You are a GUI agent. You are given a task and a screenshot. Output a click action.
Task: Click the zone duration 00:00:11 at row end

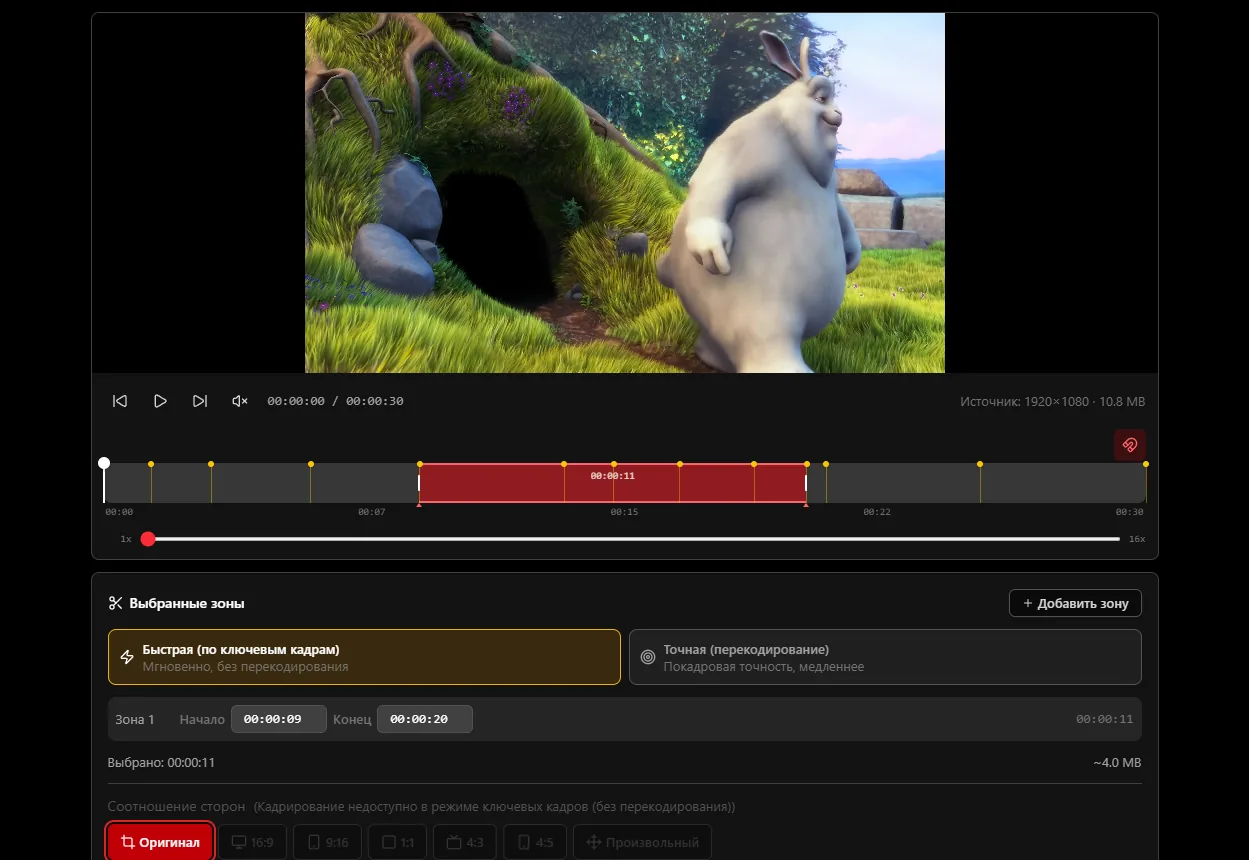(1104, 719)
